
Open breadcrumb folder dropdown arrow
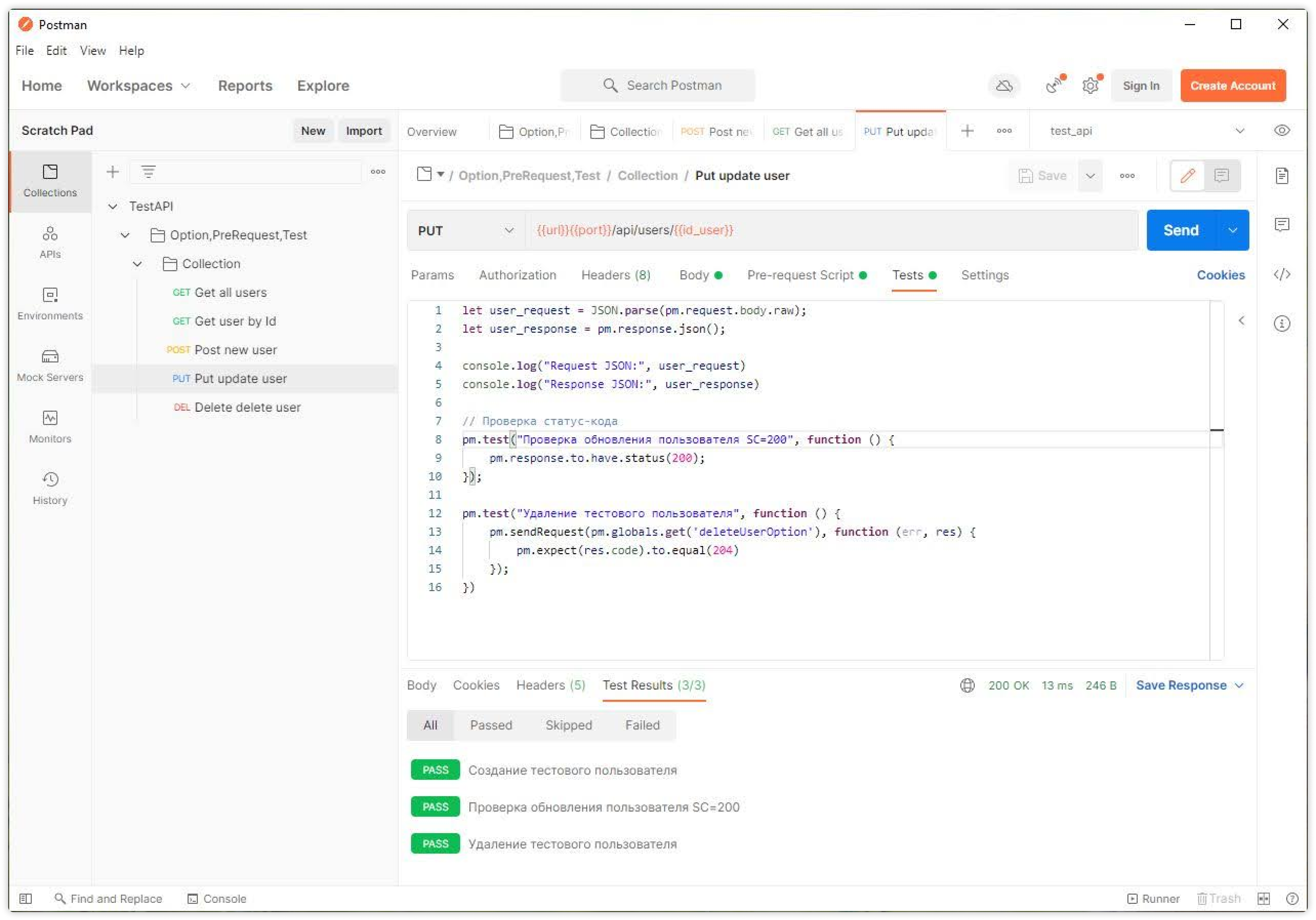pyautogui.click(x=440, y=174)
